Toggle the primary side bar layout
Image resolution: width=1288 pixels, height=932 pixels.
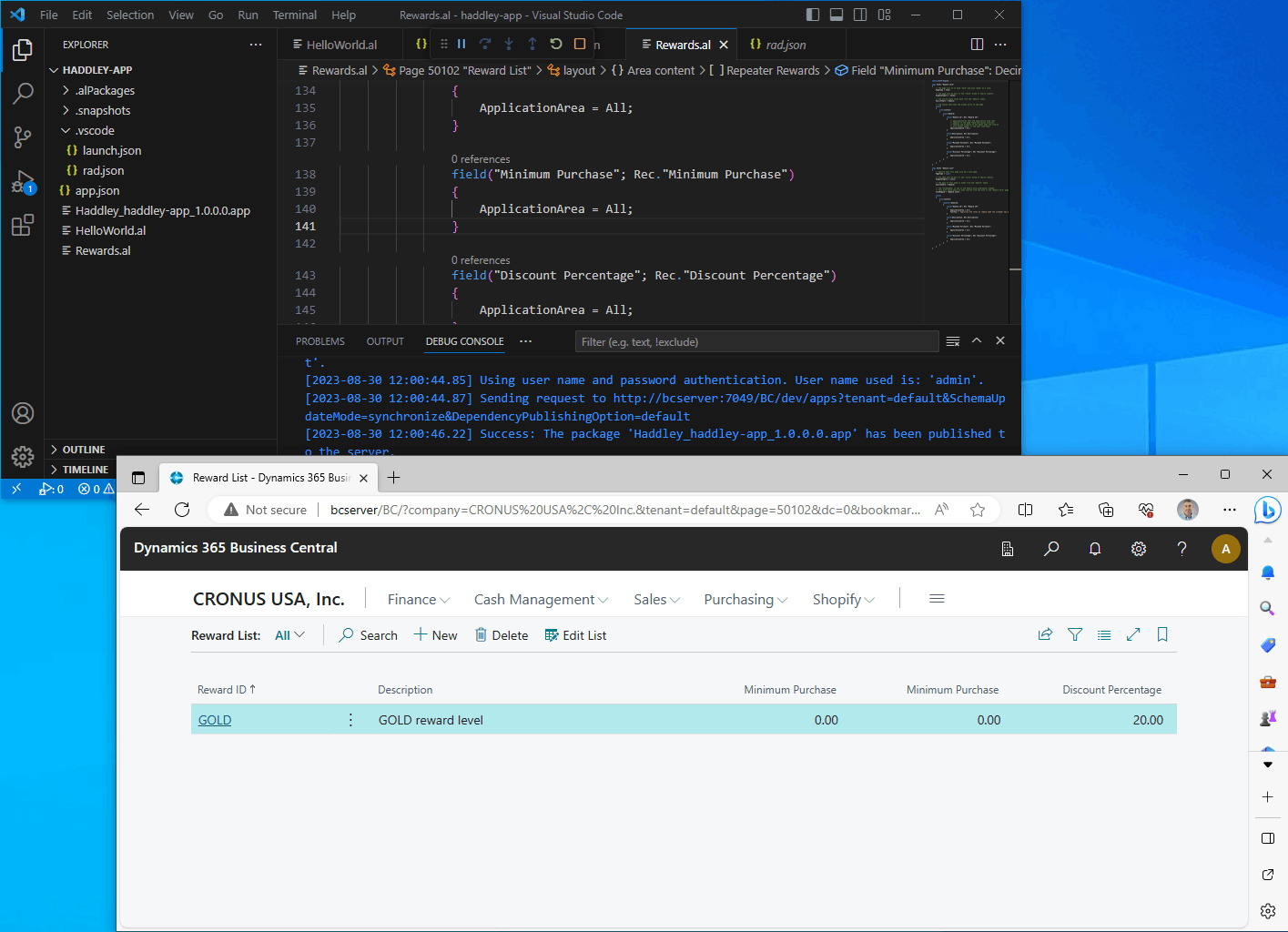click(813, 15)
